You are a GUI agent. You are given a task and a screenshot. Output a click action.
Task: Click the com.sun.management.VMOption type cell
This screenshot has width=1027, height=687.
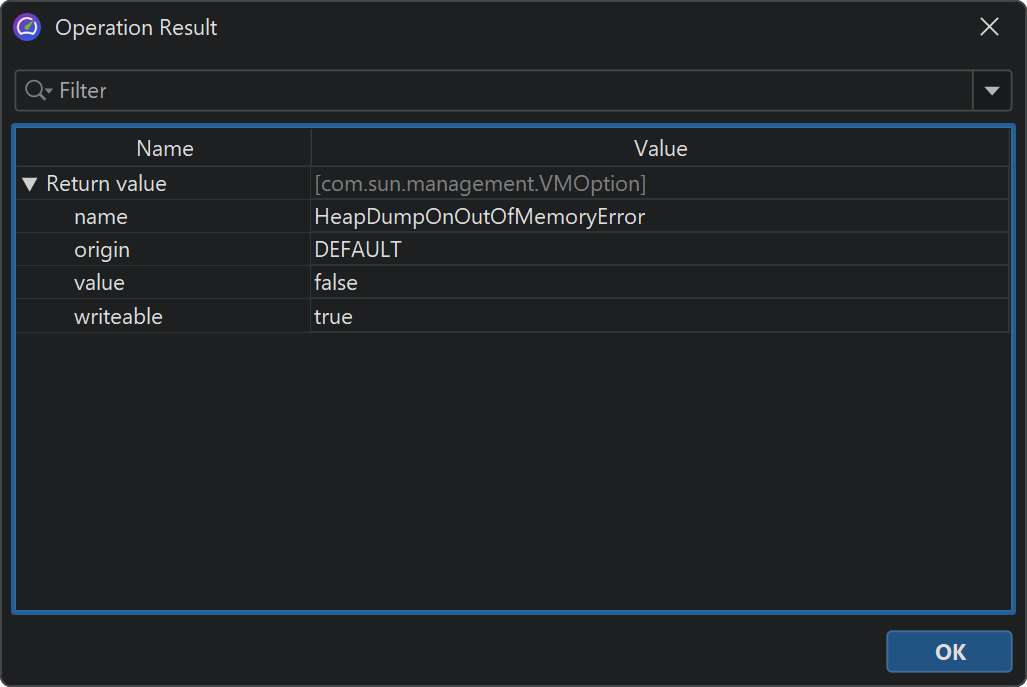coord(480,184)
